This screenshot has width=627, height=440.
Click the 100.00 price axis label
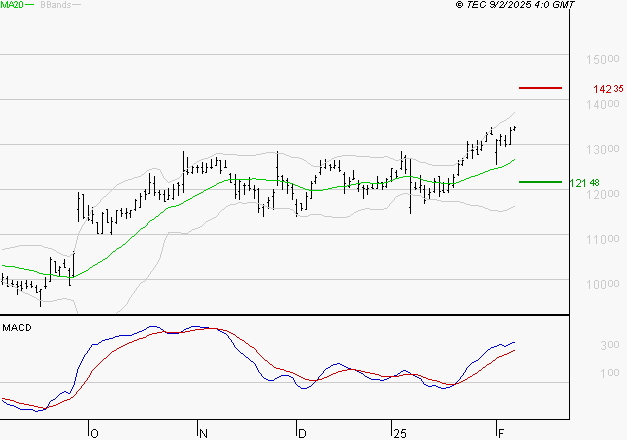click(603, 285)
